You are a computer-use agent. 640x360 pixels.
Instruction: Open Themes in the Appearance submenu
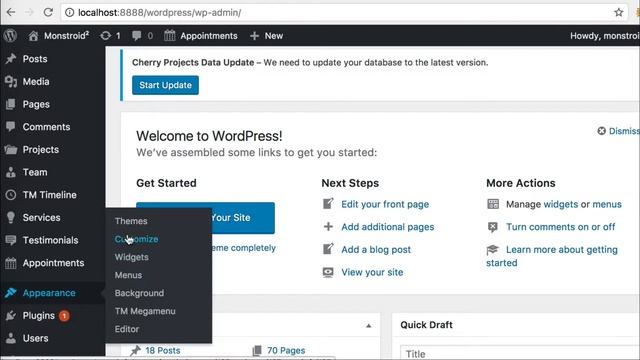131,221
